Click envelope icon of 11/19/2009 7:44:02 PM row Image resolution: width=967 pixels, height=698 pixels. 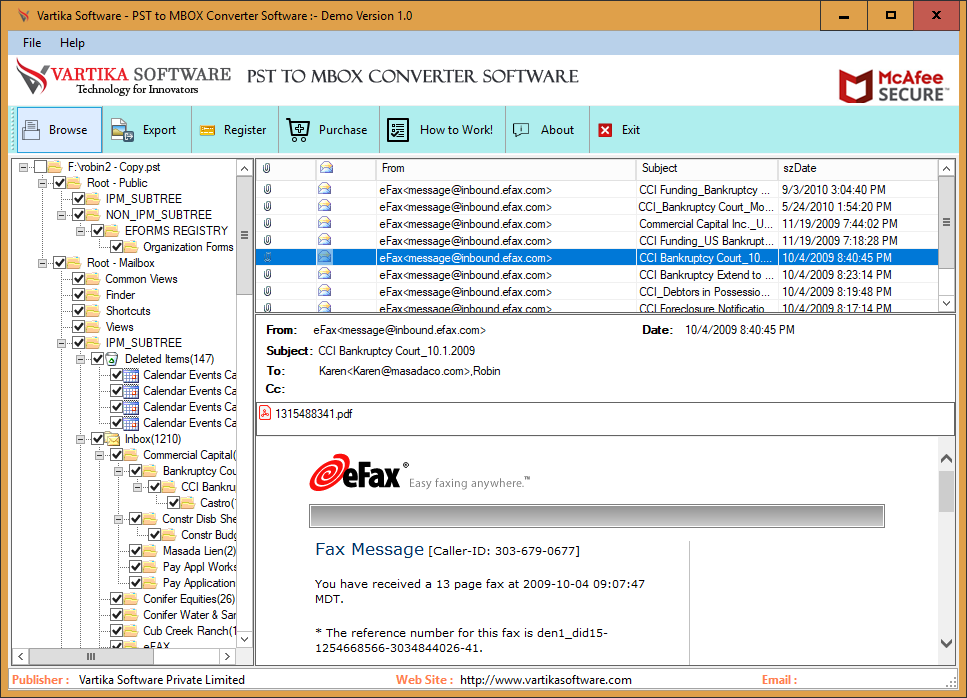point(324,223)
